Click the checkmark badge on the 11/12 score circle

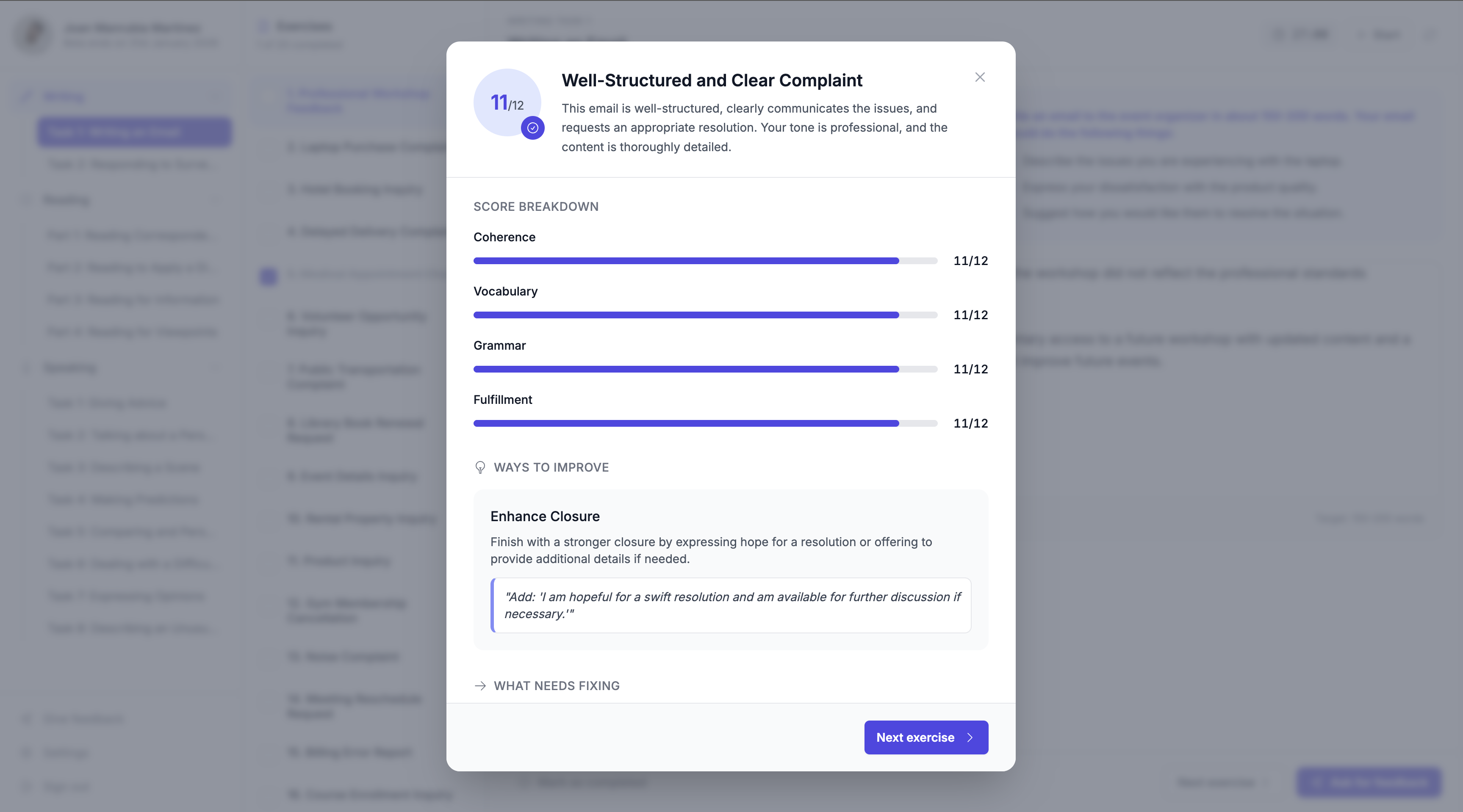point(532,128)
